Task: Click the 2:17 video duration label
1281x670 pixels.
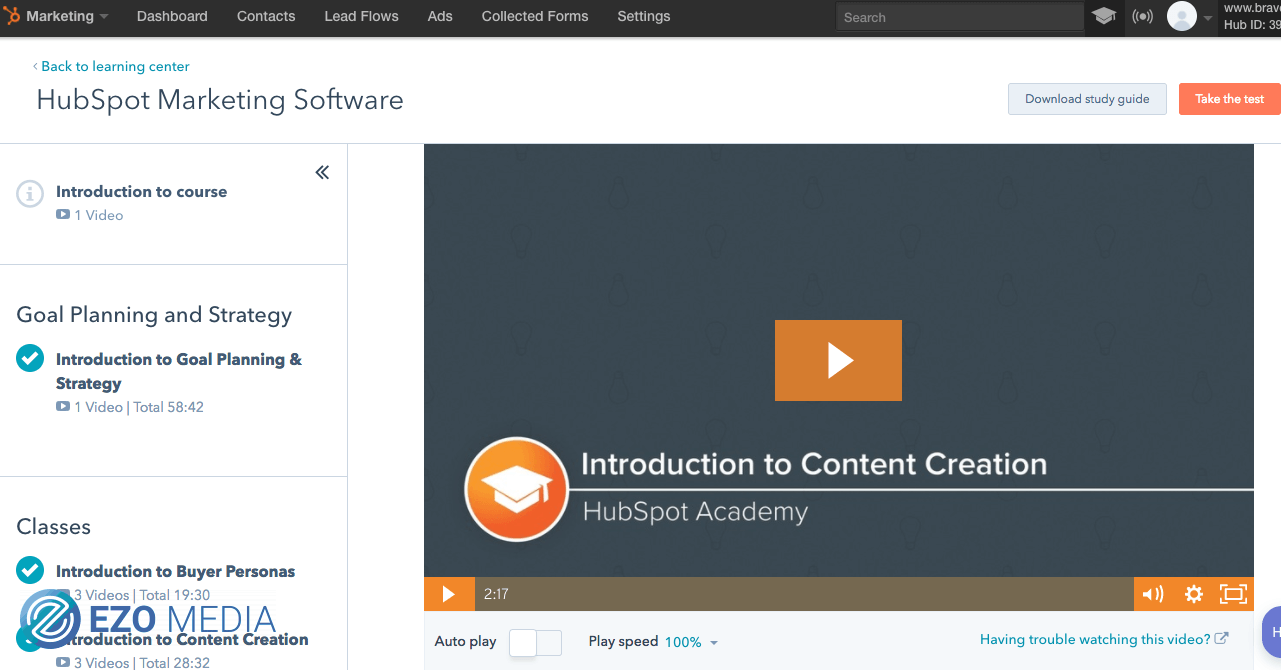Action: point(496,594)
